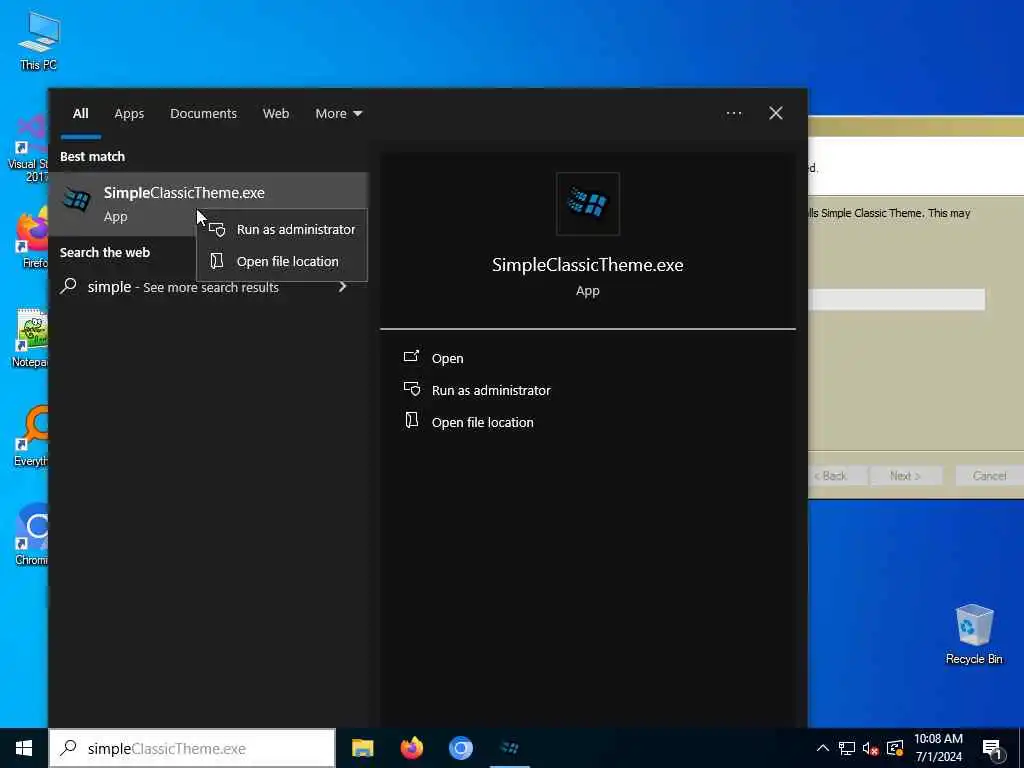
Task: Expand the More filter dropdown
Action: click(x=338, y=114)
